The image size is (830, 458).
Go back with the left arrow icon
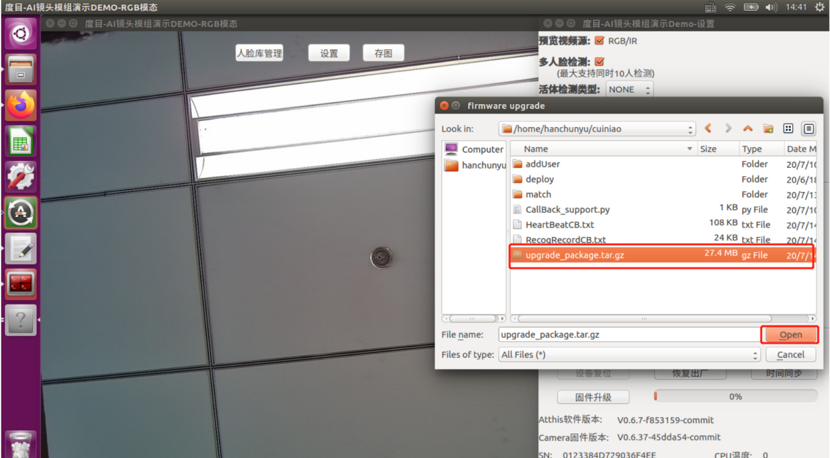point(708,129)
